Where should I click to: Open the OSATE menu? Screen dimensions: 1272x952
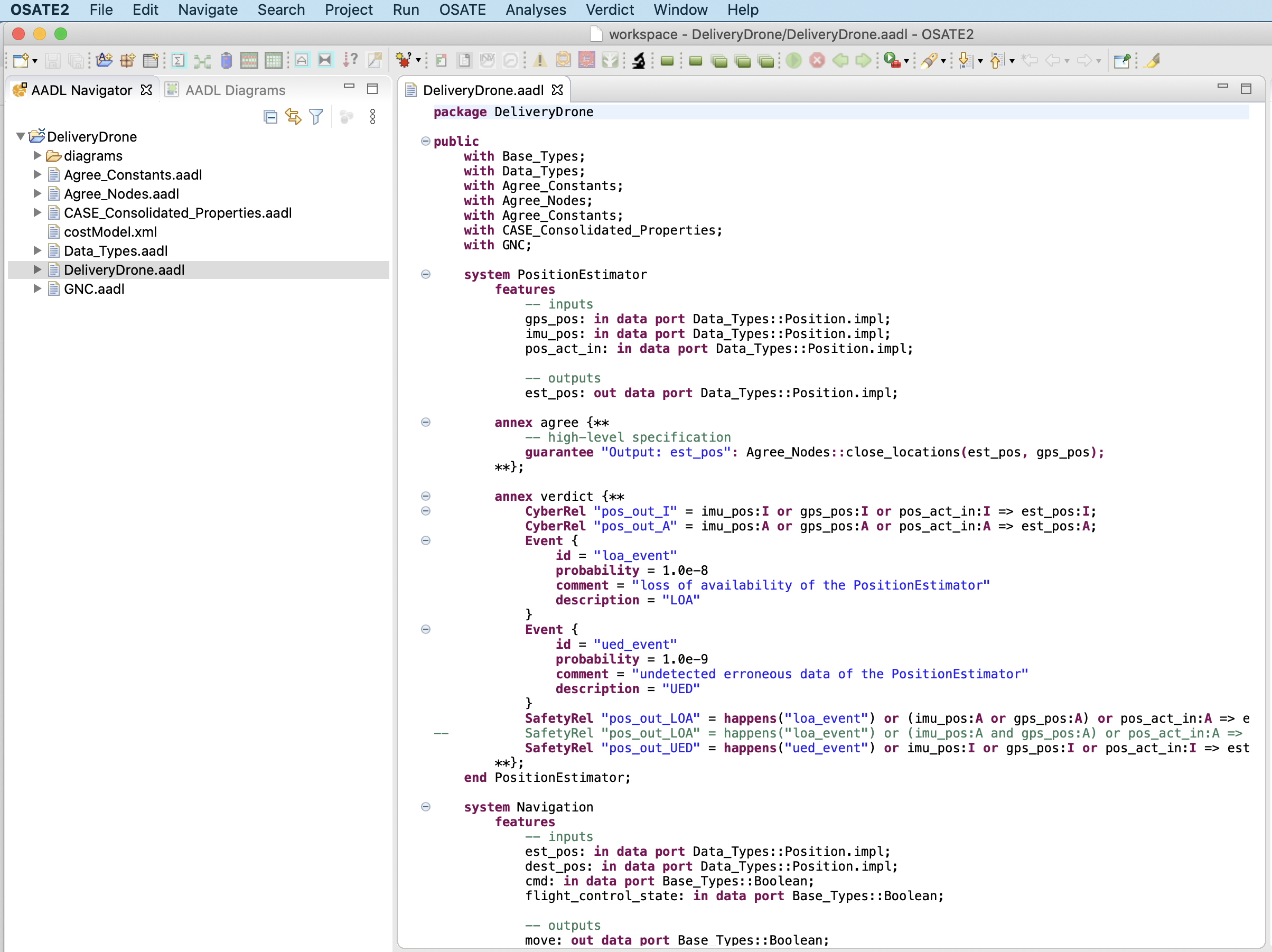coord(462,10)
